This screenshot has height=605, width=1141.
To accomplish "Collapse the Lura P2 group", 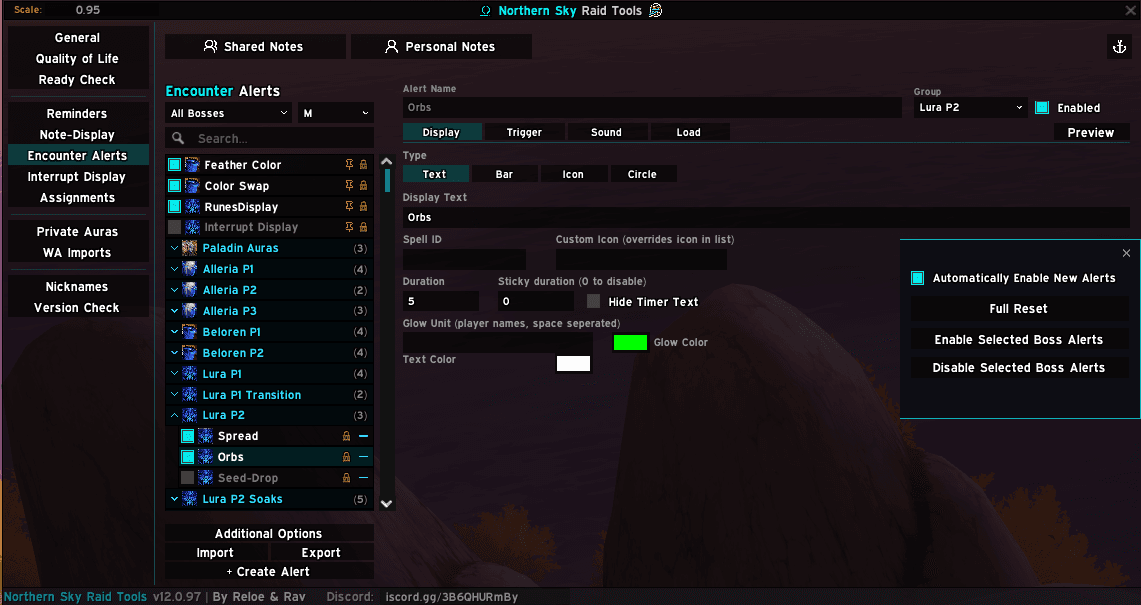I will click(175, 416).
